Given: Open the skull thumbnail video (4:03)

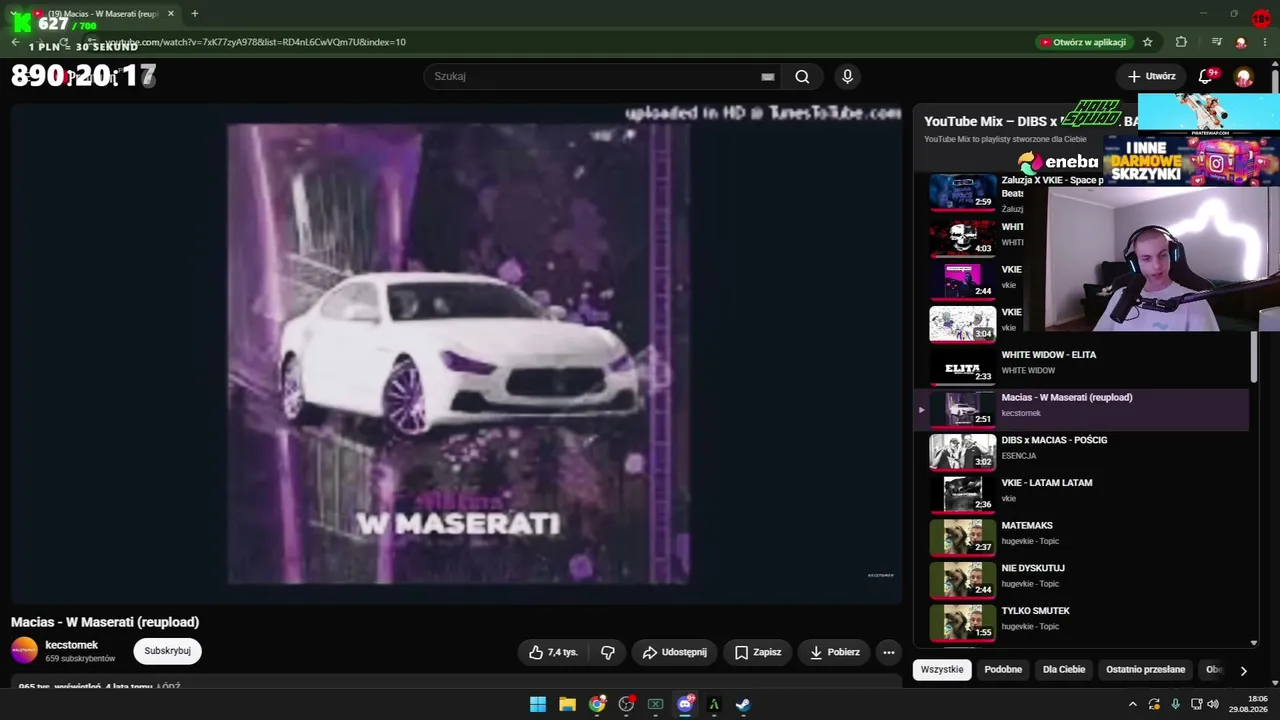Looking at the screenshot, I should tap(963, 238).
